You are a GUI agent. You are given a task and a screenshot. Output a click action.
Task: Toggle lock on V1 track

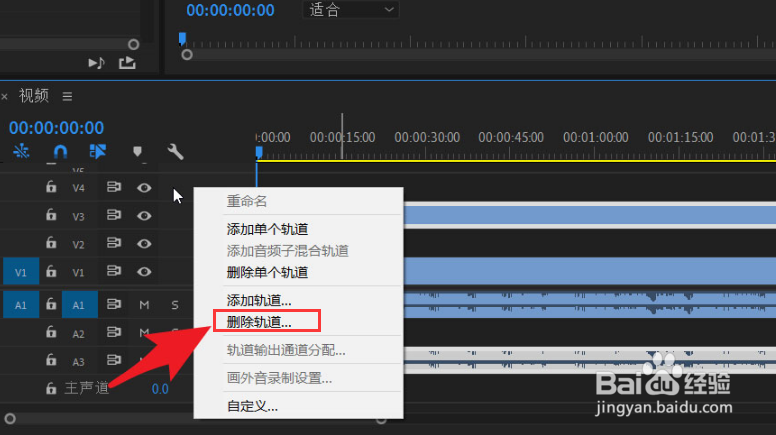point(51,271)
